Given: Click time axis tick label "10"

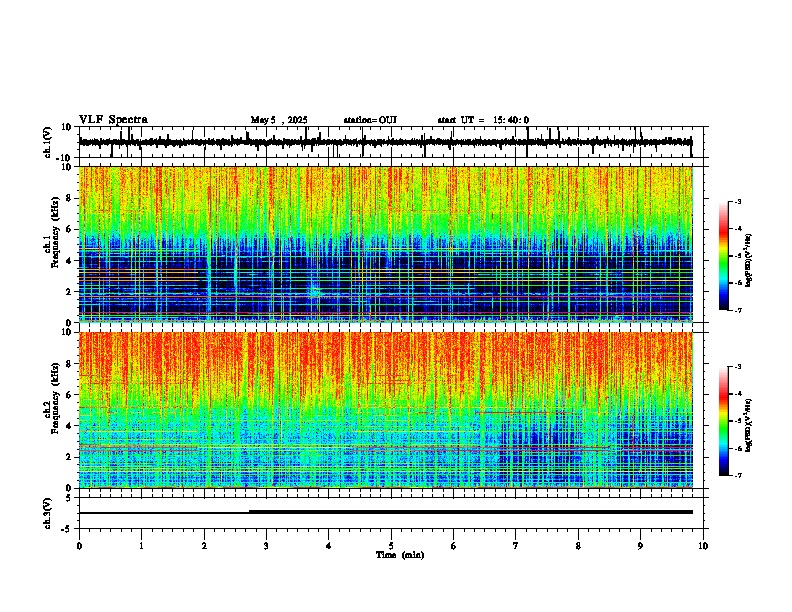Looking at the screenshot, I should 703,546.
